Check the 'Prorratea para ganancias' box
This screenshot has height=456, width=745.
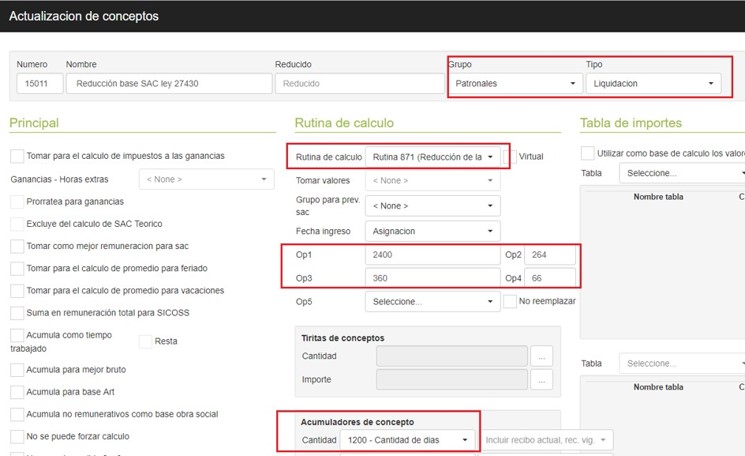(x=17, y=202)
